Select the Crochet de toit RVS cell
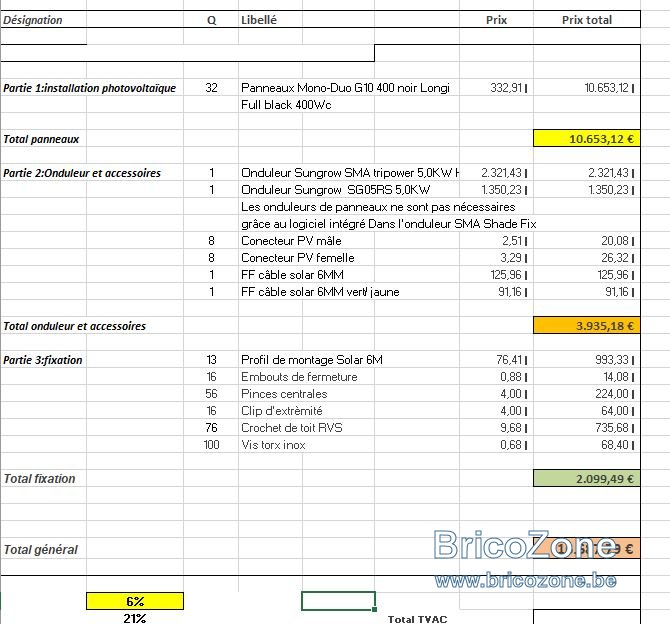 coord(292,427)
